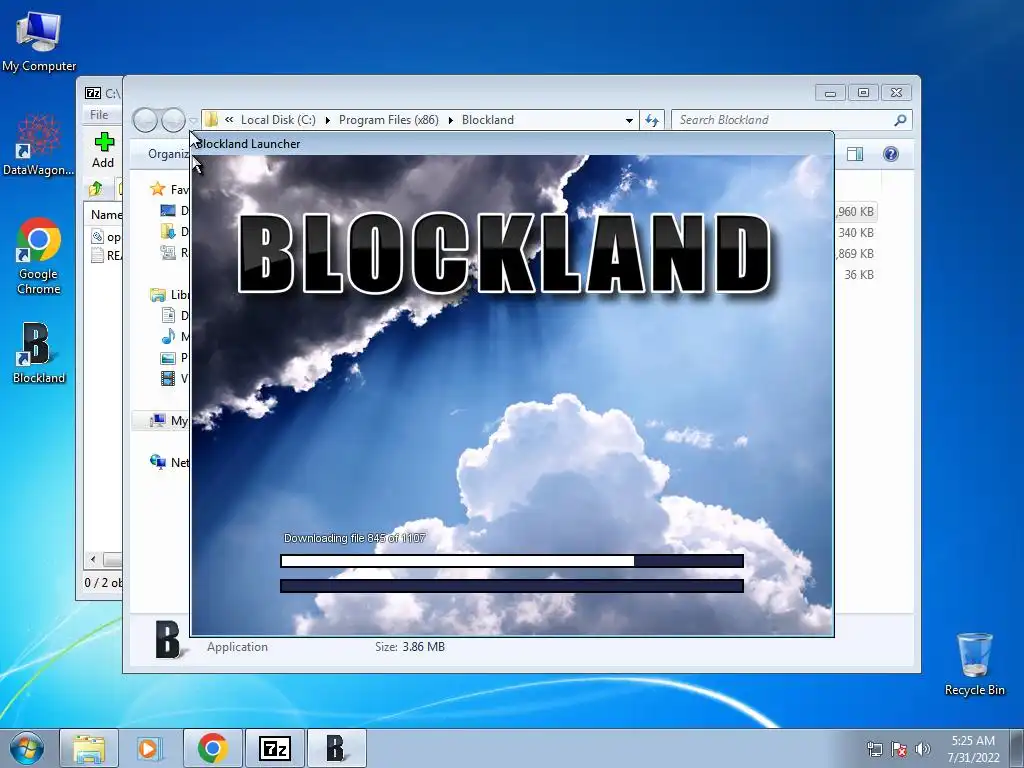Open the Recycle Bin on the desktop
This screenshot has width=1024, height=768.
click(974, 664)
